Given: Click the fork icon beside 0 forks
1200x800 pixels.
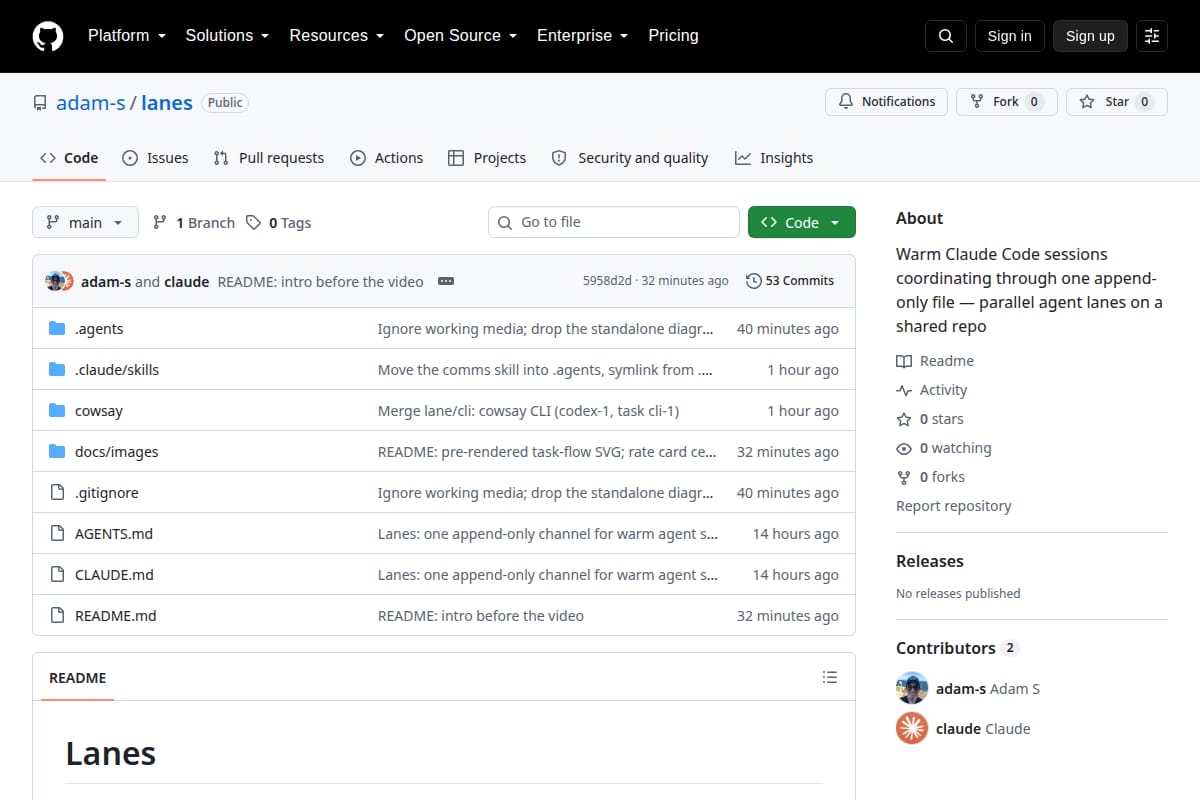Looking at the screenshot, I should pos(904,477).
